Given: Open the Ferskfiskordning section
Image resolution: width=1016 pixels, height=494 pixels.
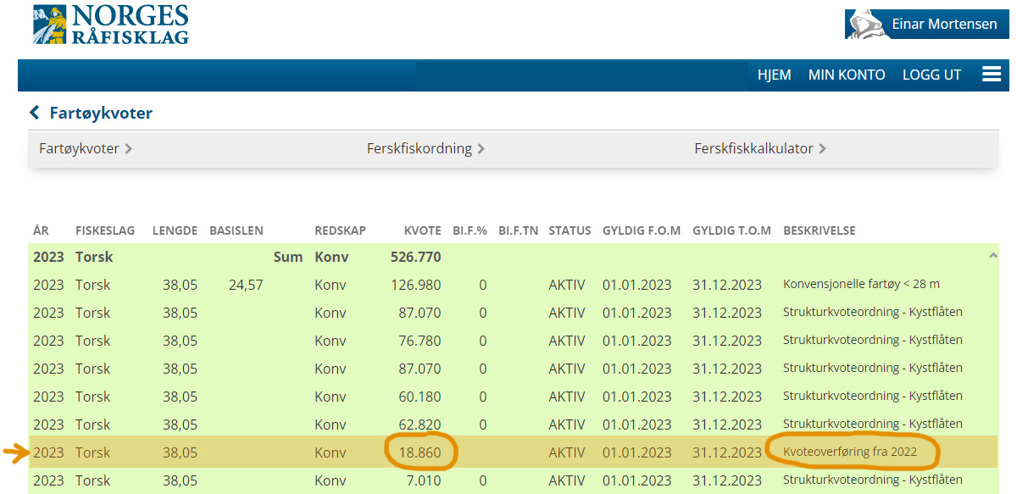Looking at the screenshot, I should (x=426, y=149).
